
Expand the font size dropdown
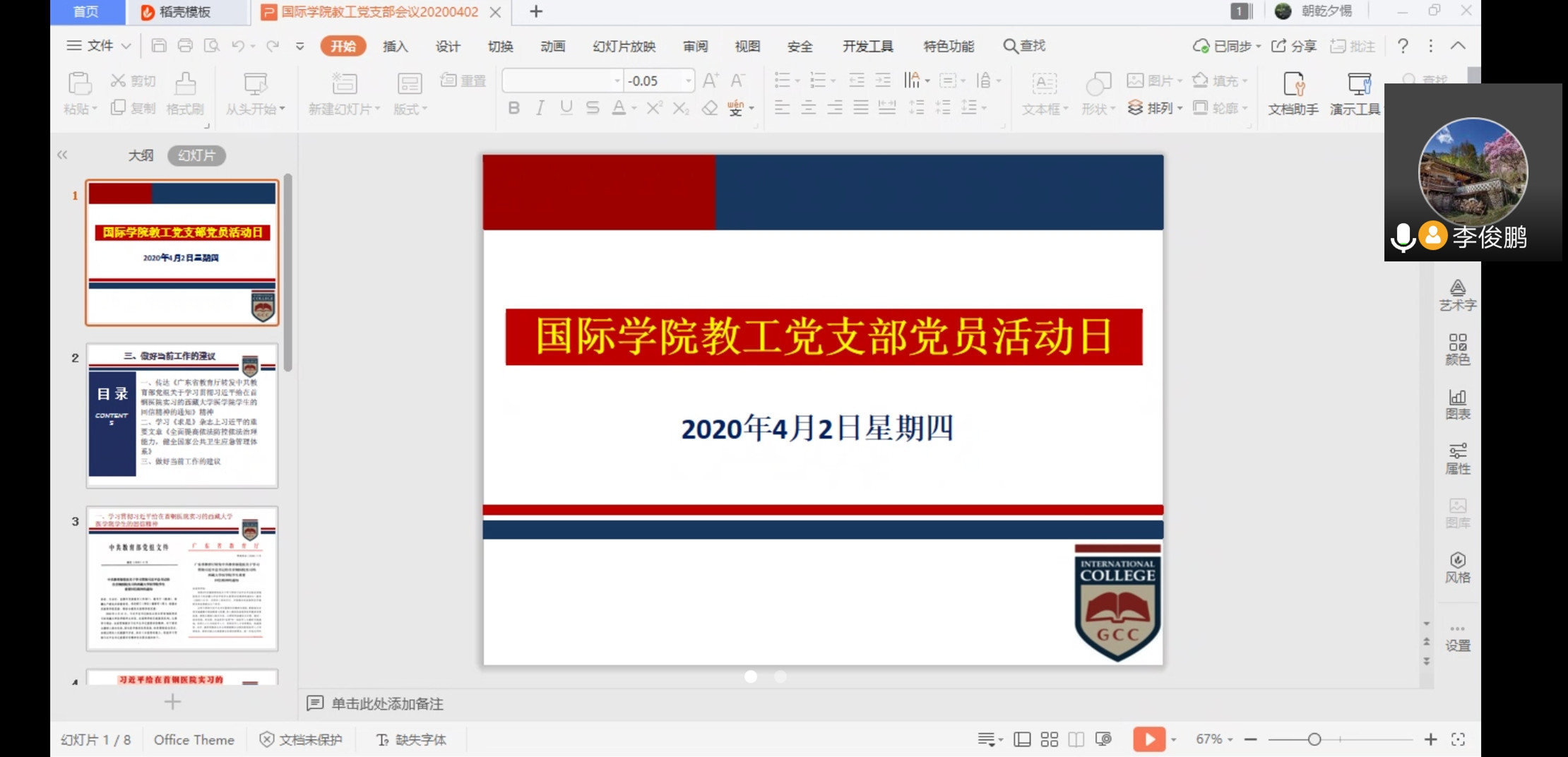[688, 81]
